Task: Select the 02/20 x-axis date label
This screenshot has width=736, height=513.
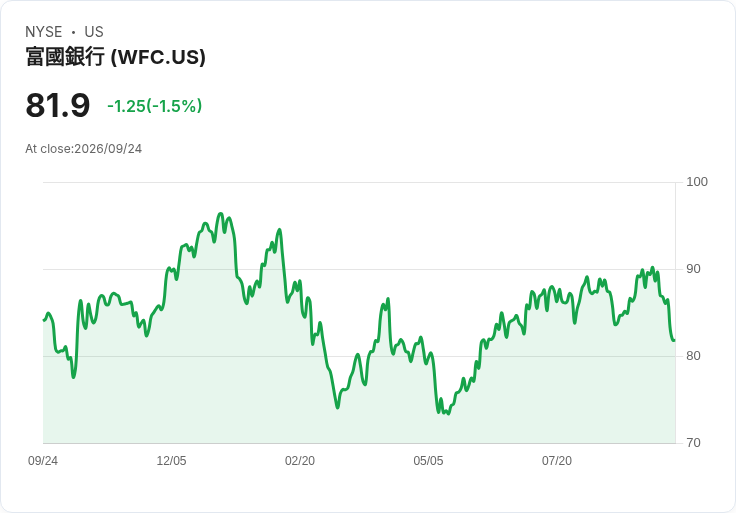Action: [300, 461]
